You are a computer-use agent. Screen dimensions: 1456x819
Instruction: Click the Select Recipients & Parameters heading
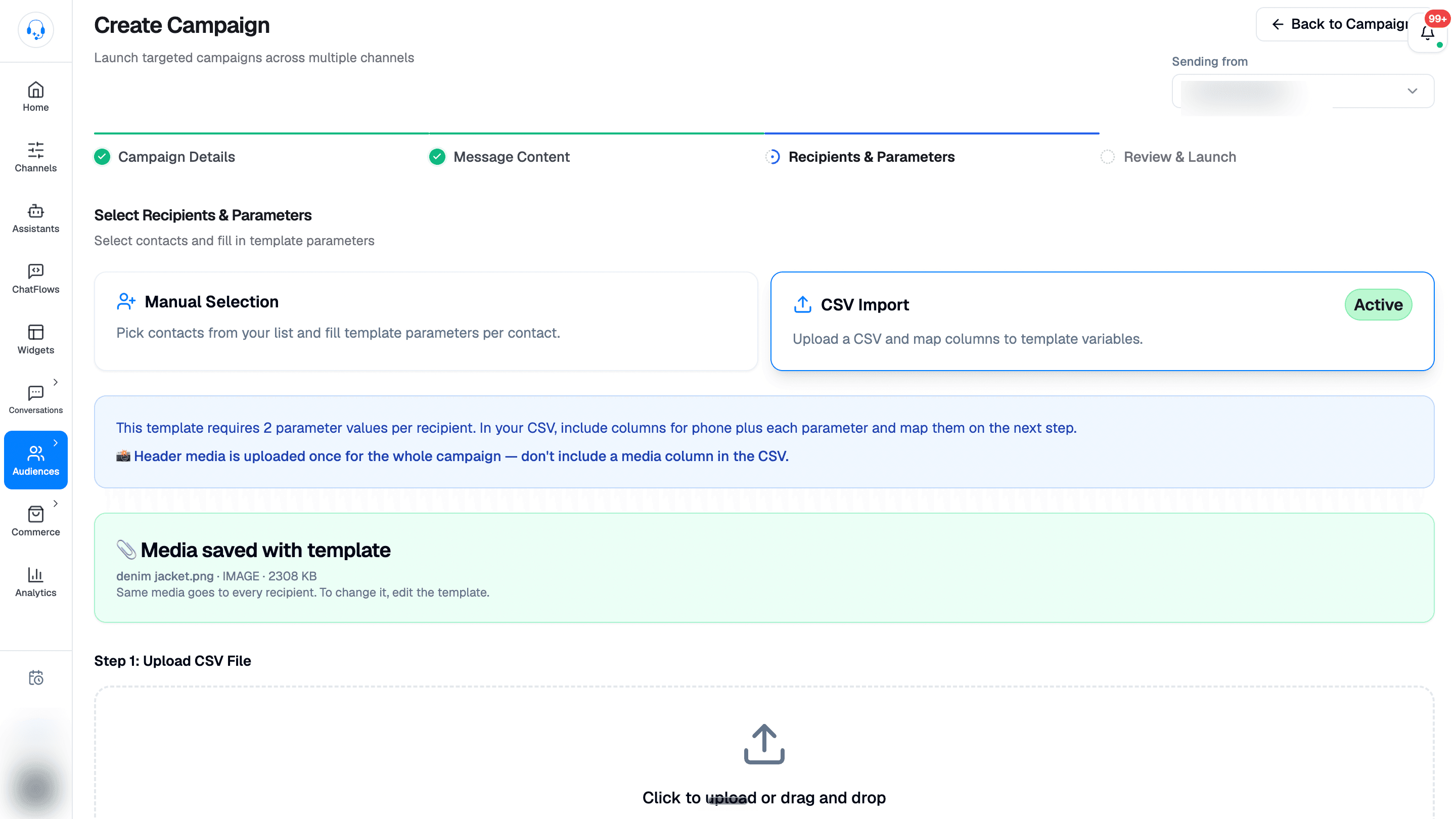click(203, 215)
